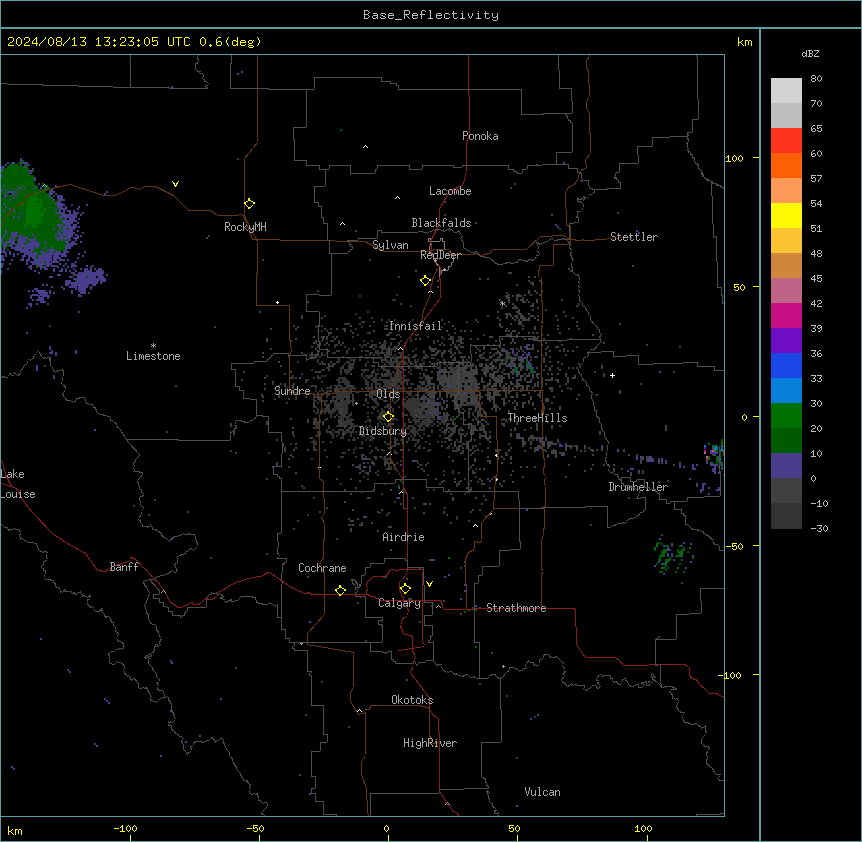Click the Sylvan map label
Screen dimensions: 862x842
[390, 245]
